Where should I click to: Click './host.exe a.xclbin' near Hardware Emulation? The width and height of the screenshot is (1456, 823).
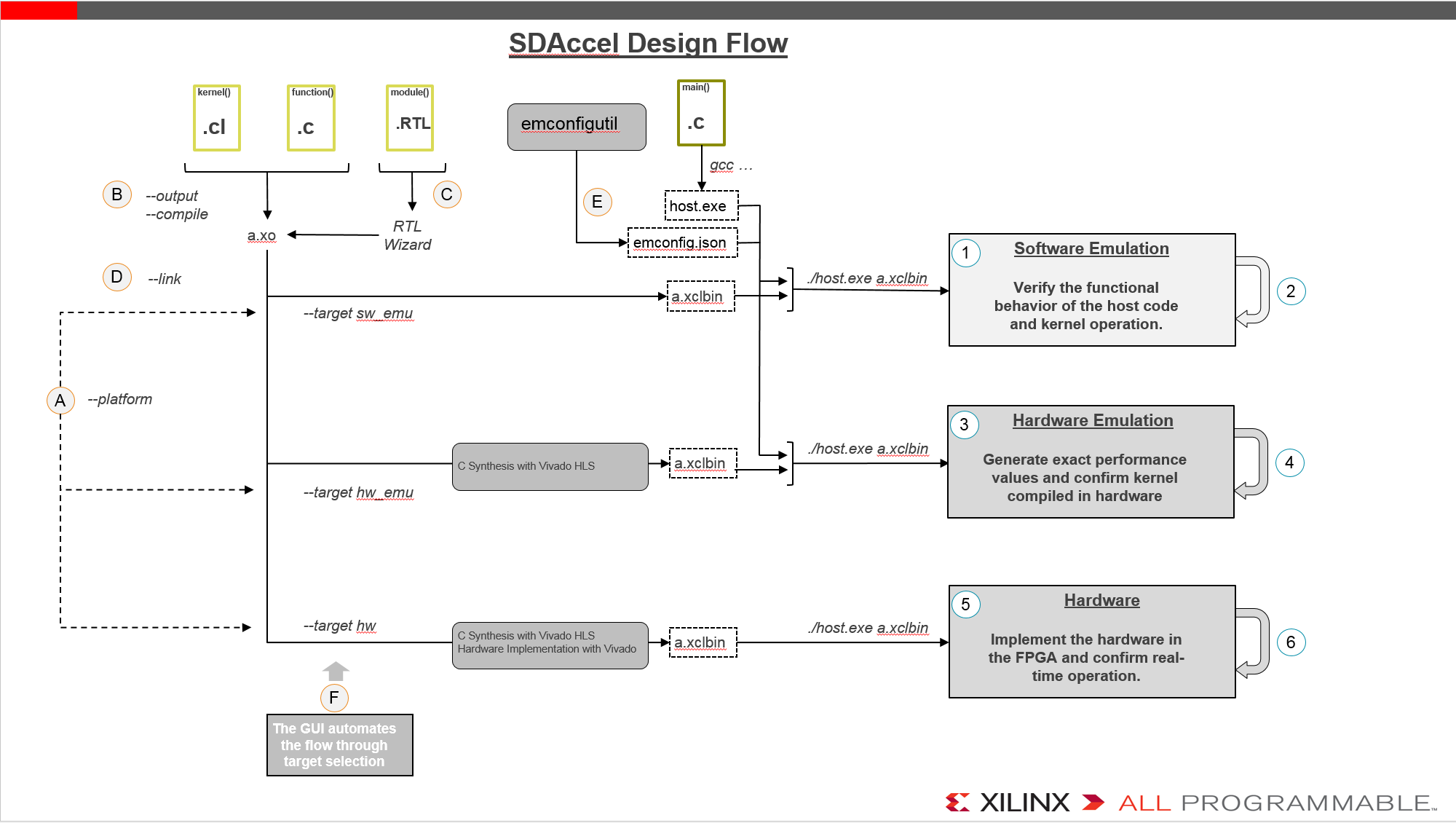click(x=869, y=449)
